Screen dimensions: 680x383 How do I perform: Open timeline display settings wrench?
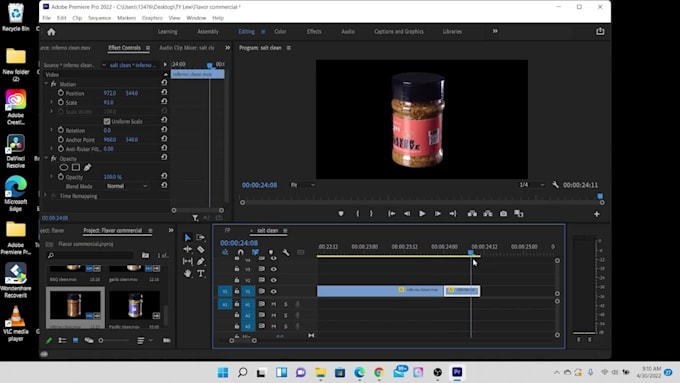pyautogui.click(x=286, y=252)
